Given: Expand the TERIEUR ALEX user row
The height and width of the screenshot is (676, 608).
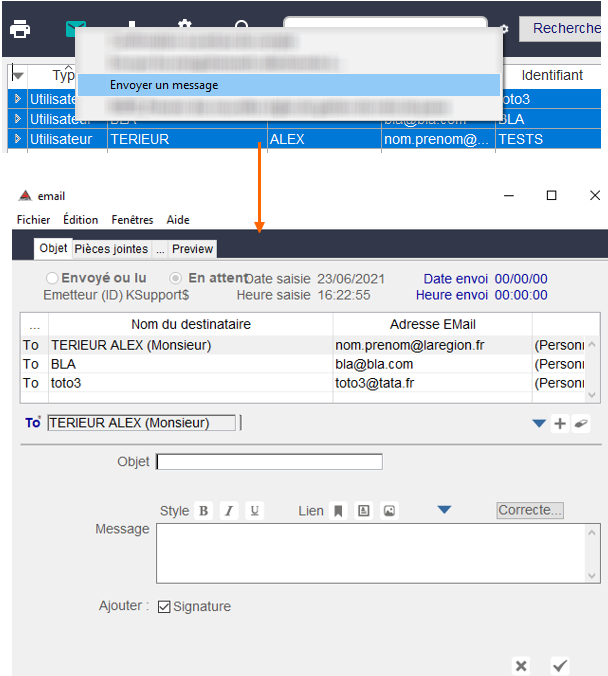Looking at the screenshot, I should (18, 139).
